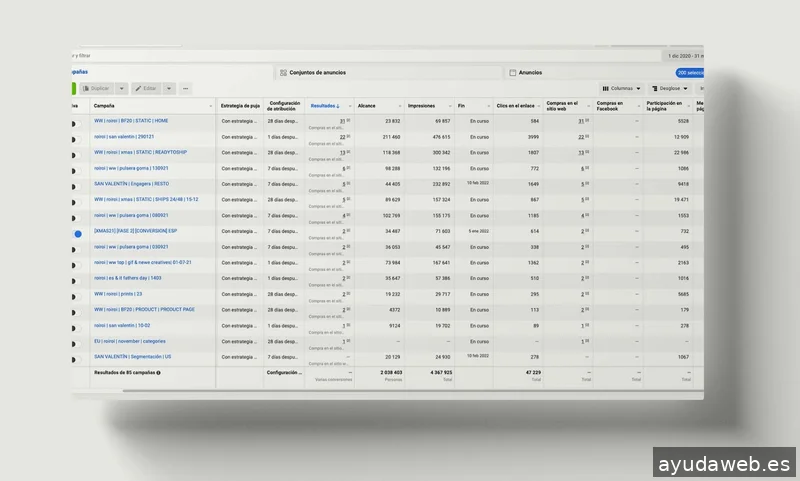
Task: Expand the dropdown arrow next to Editar
Action: click(169, 89)
